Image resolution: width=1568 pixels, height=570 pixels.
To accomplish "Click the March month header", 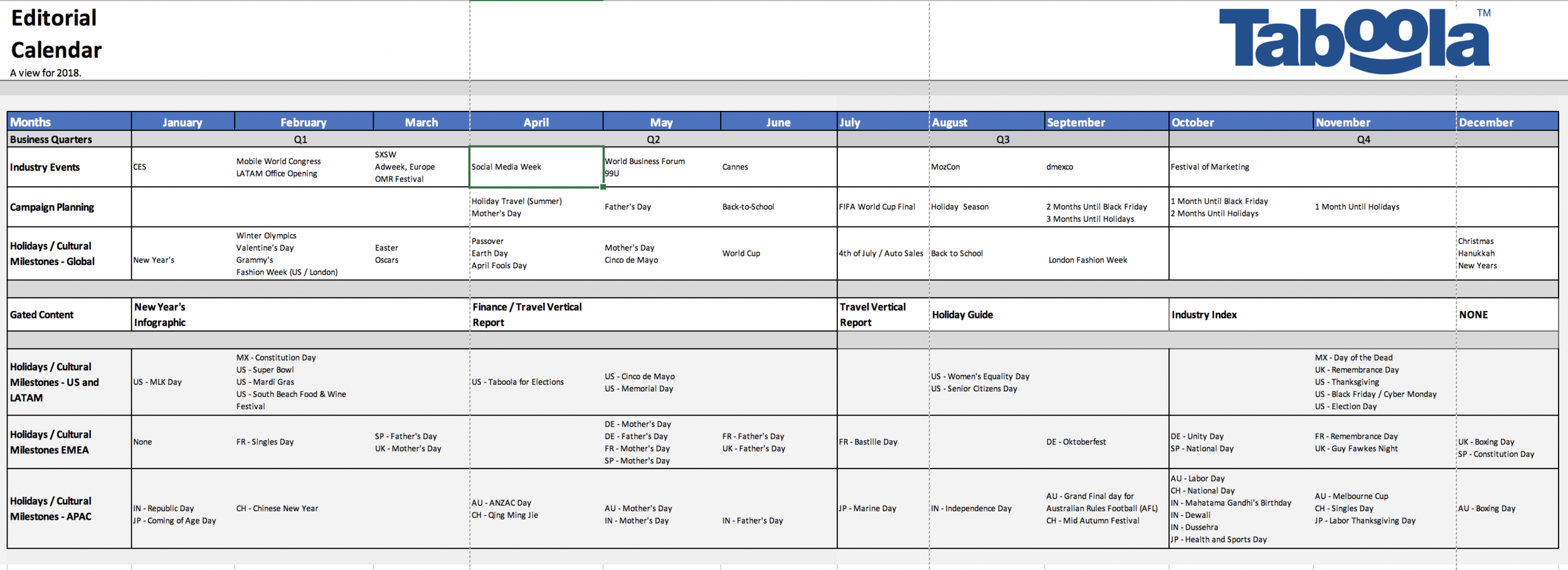I will pyautogui.click(x=421, y=122).
